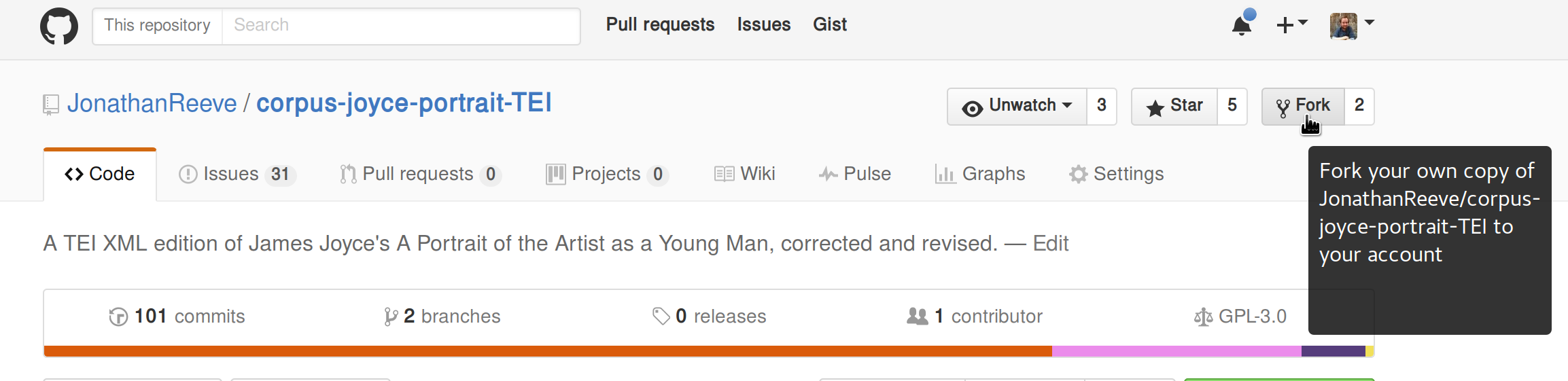
Task: Open the Pull requests repository tab
Action: 420,175
